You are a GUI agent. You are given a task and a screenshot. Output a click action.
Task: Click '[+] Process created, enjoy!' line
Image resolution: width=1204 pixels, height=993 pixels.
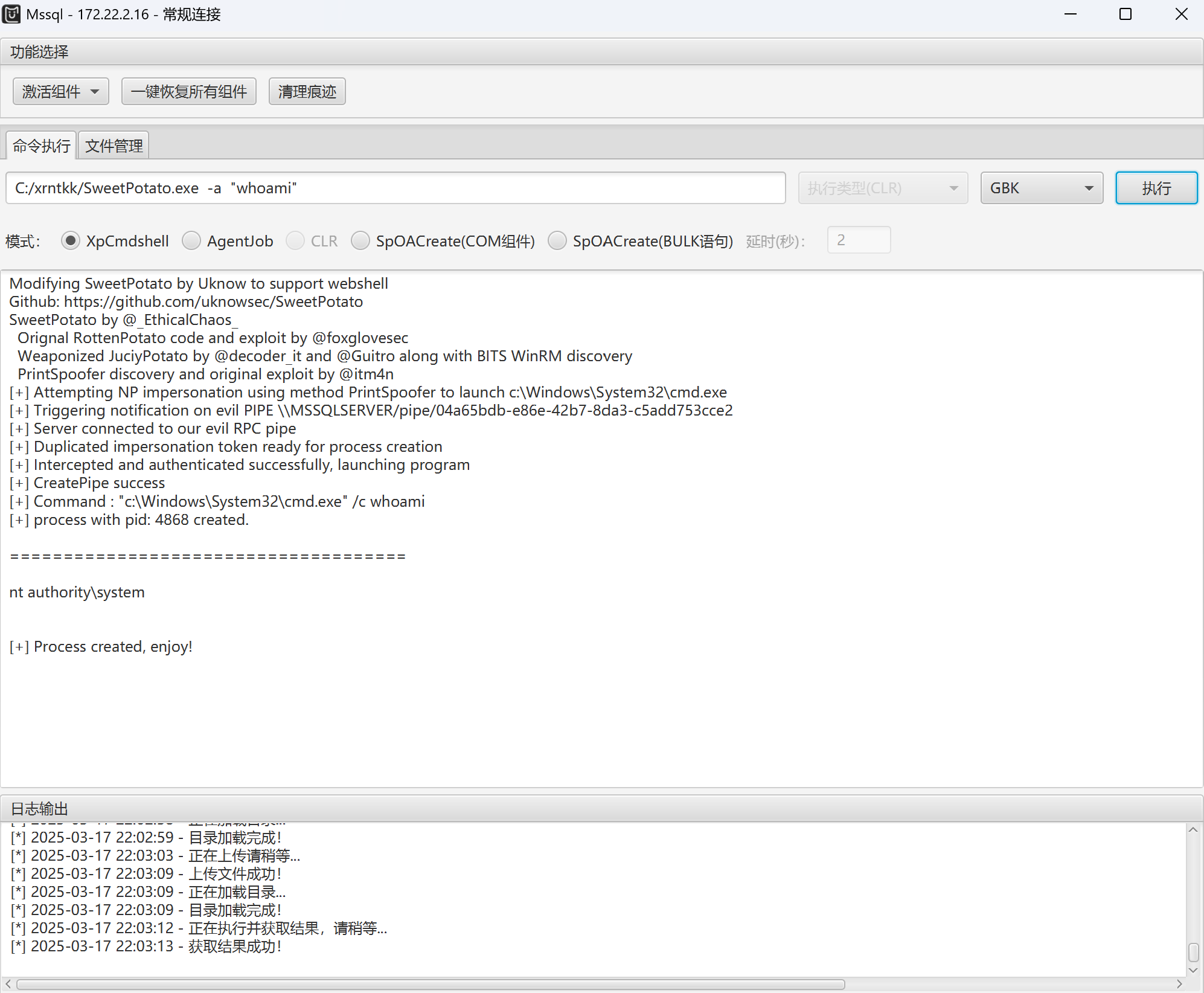point(101,646)
